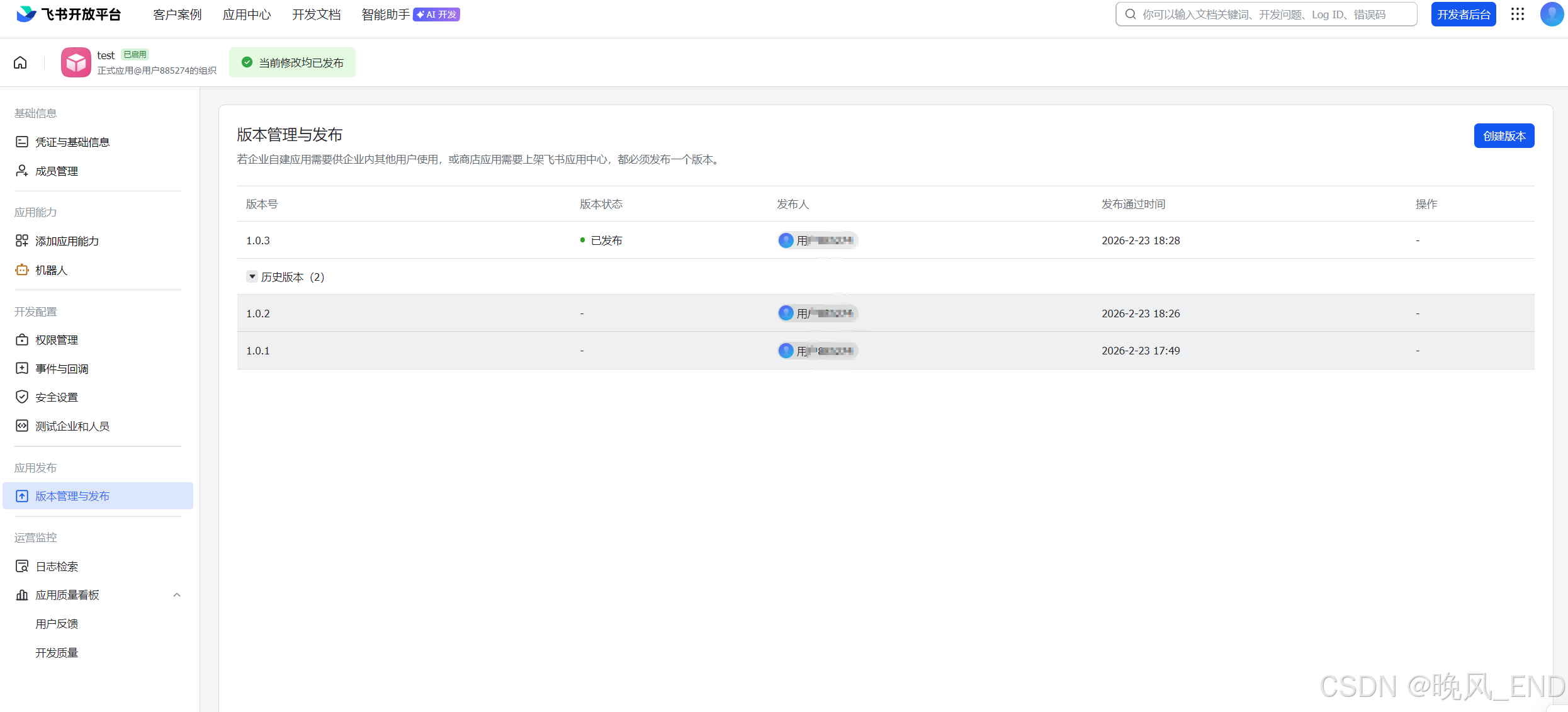Click the search input field

point(1265,14)
